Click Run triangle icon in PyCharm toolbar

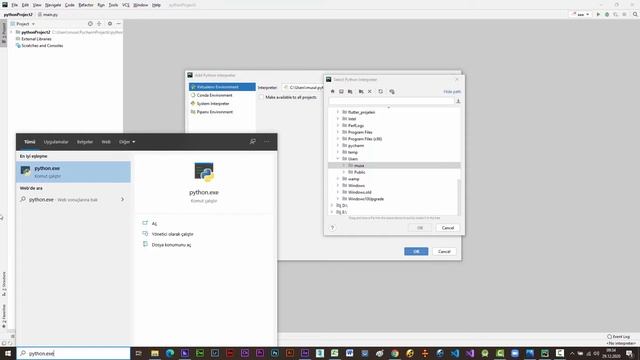click(x=598, y=14)
